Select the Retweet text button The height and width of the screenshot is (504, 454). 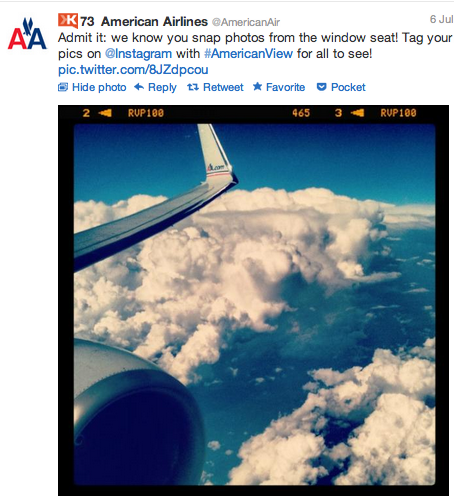point(223,87)
